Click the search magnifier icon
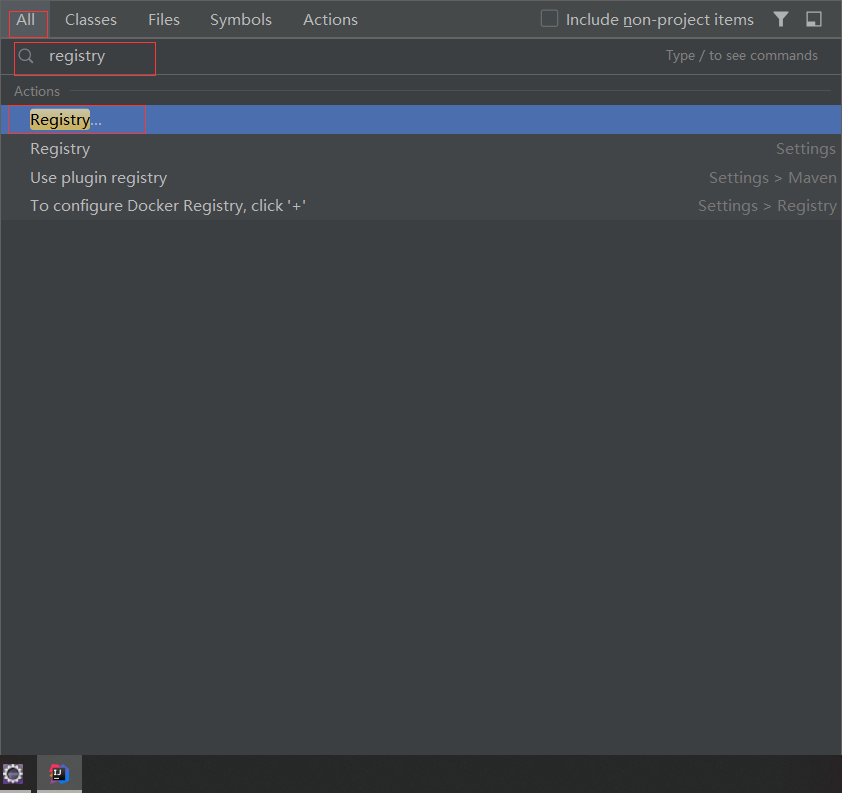 tap(26, 56)
